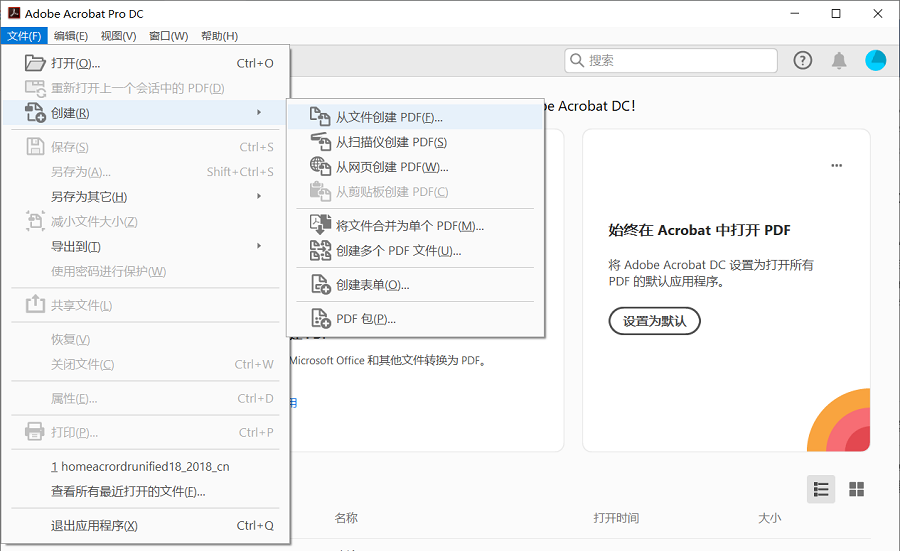
Task: Choose 打开(O)... from the File menu
Action: point(146,63)
